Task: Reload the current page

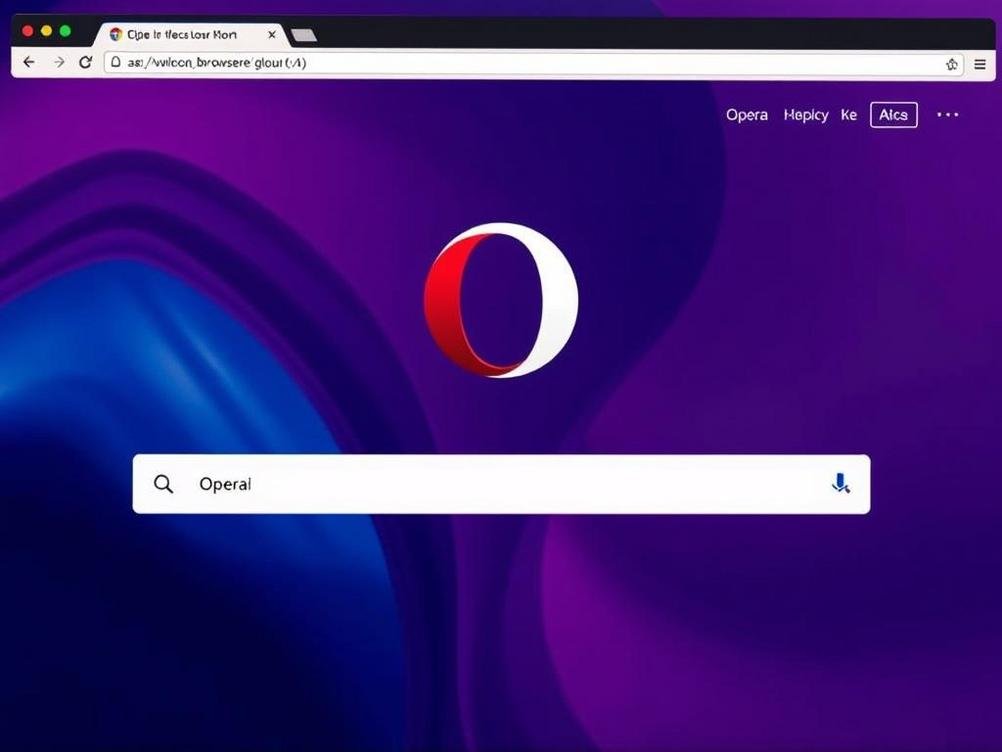Action: pyautogui.click(x=86, y=62)
